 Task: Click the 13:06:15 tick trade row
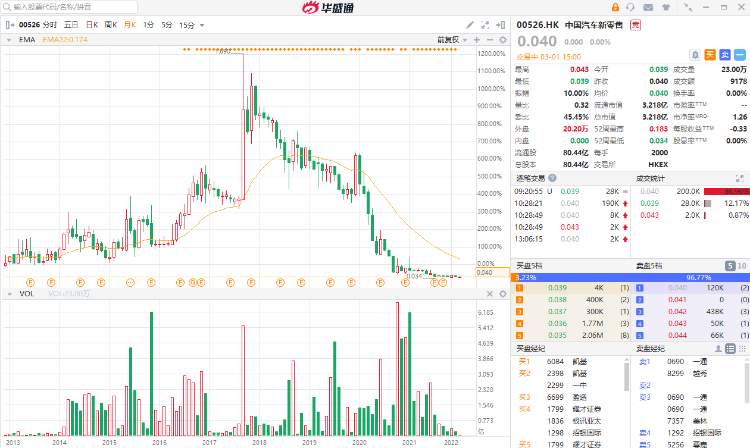click(x=572, y=239)
